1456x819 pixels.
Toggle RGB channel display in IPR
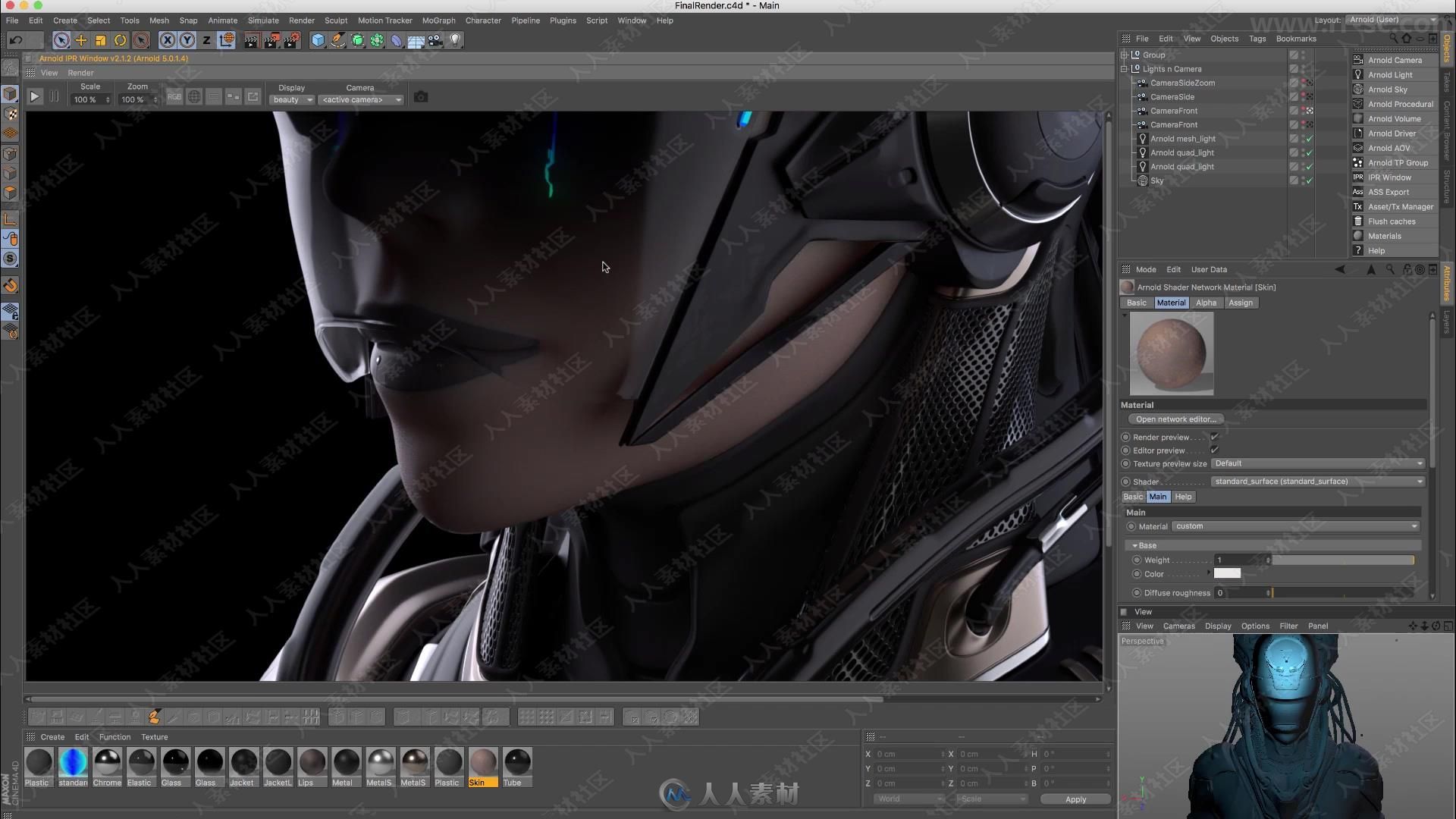coord(174,97)
